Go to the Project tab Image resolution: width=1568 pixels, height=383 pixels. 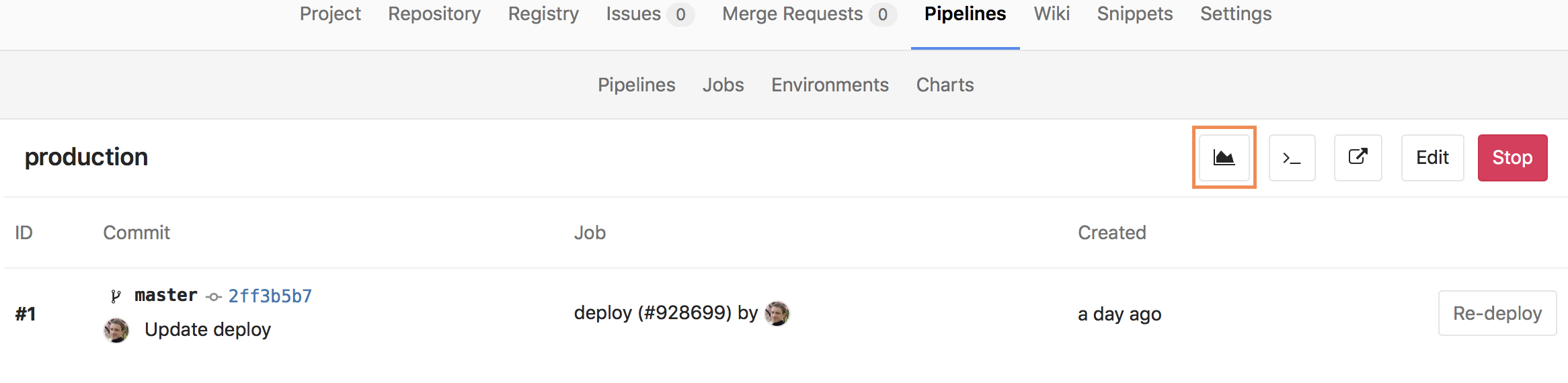(x=330, y=14)
